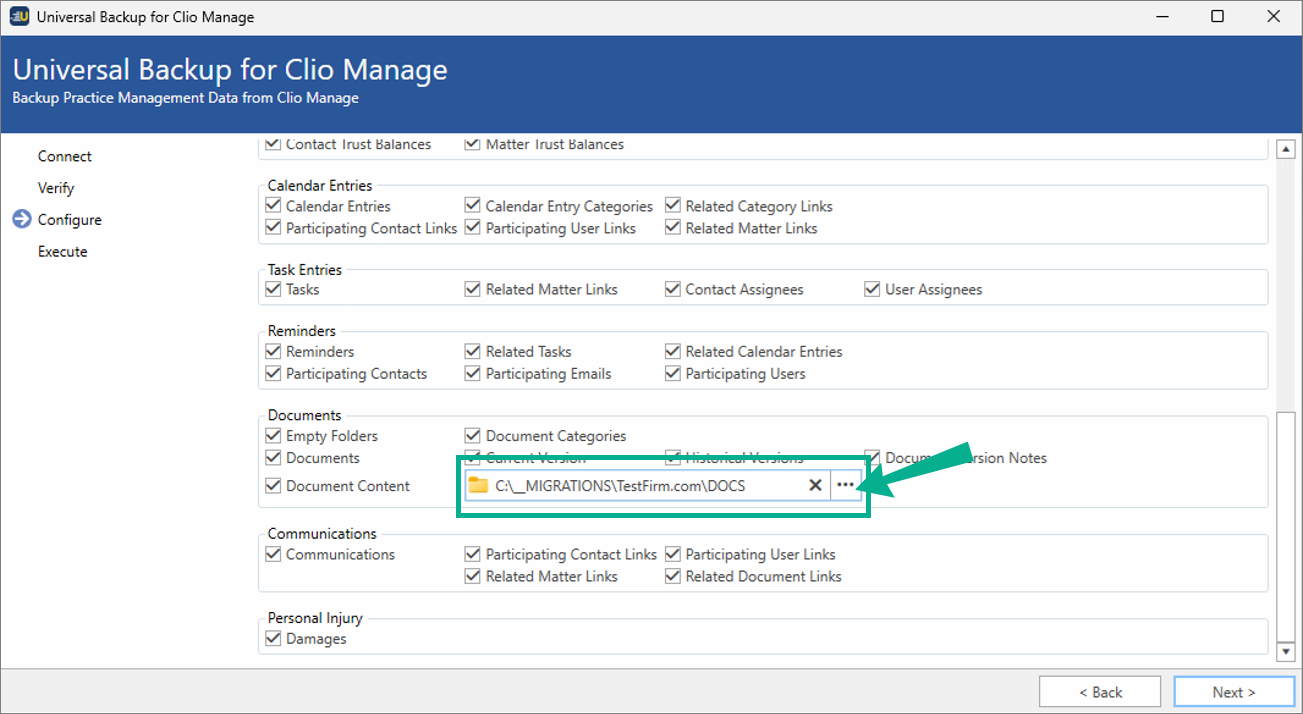Toggle Contact Assignees checkbox
The image size is (1303, 714).
tap(673, 289)
